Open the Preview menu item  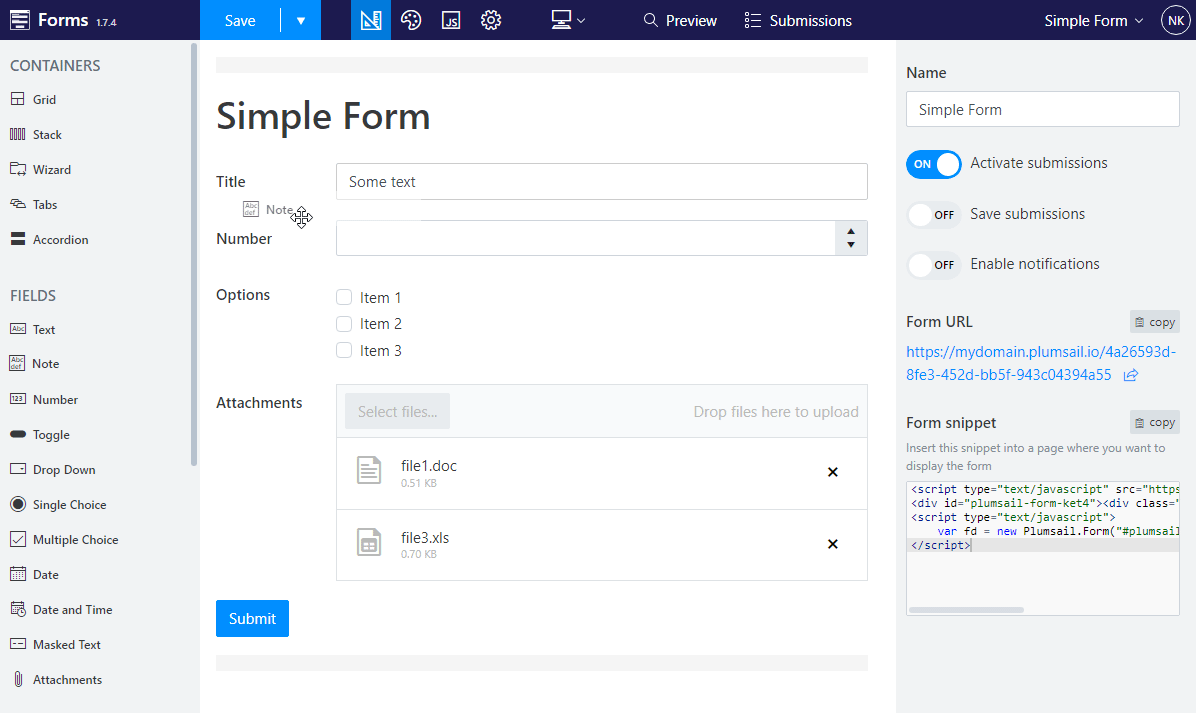680,21
